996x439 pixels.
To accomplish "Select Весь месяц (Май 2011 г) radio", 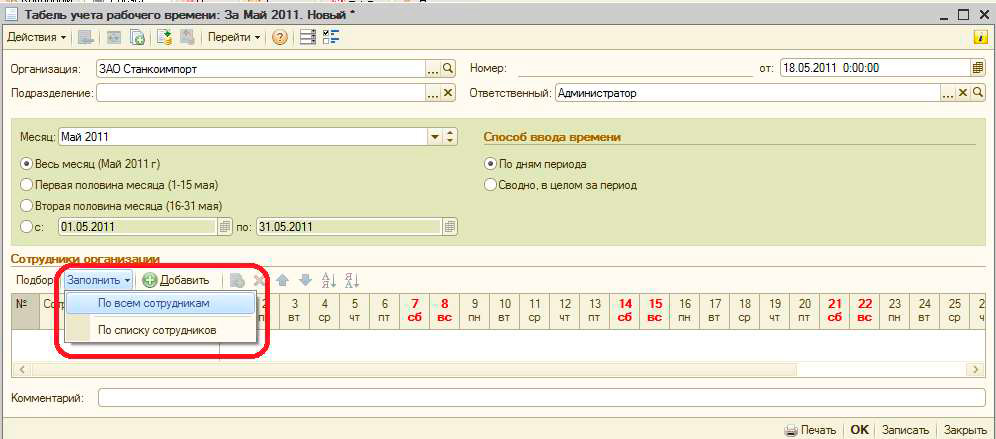I will pos(26,164).
